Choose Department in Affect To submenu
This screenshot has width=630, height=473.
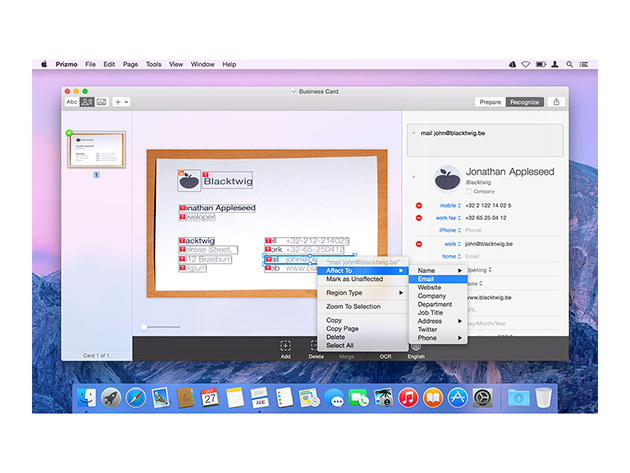pyautogui.click(x=438, y=304)
